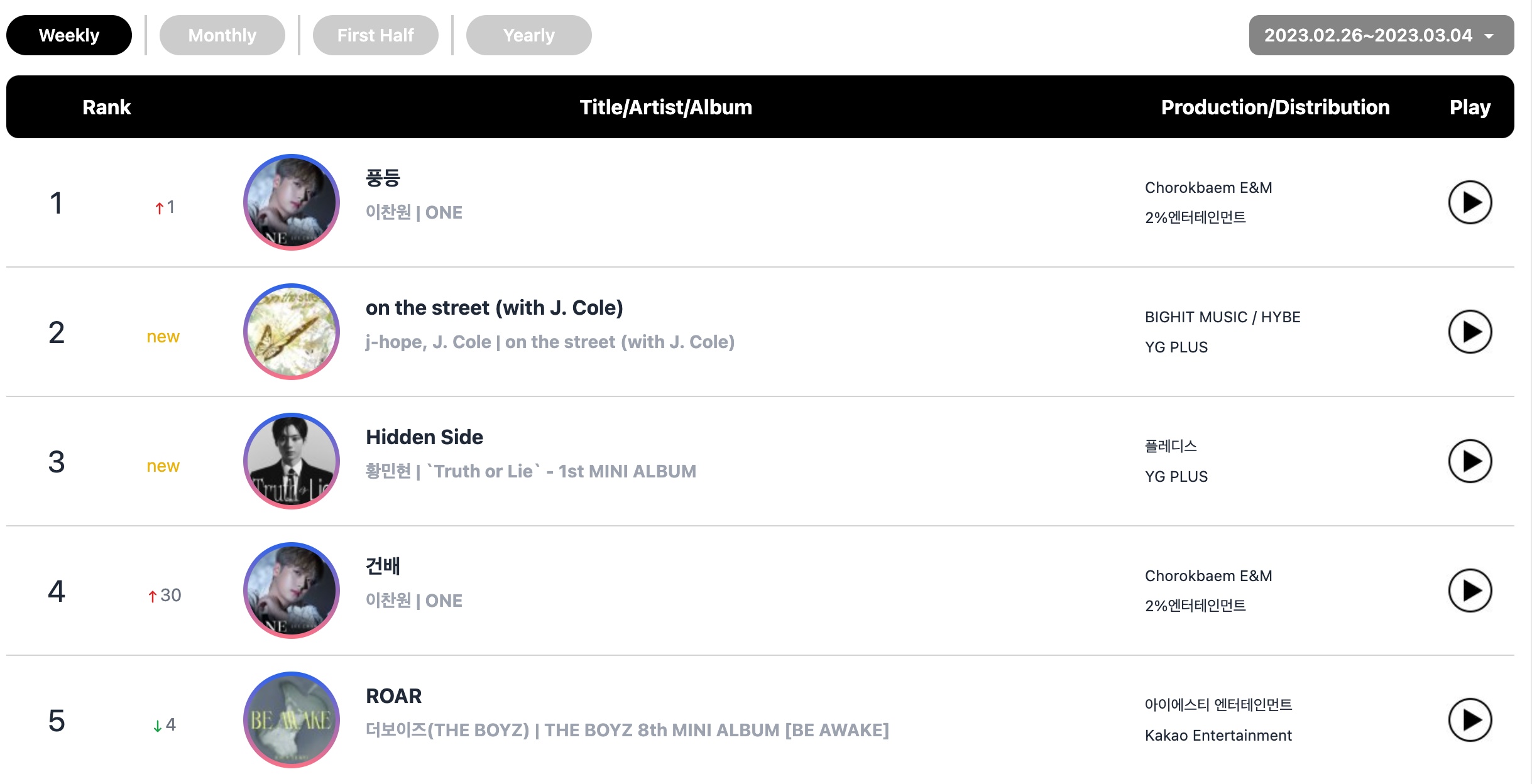Open the date range dropdown 2023.02.26~2023.03.04

point(1381,35)
